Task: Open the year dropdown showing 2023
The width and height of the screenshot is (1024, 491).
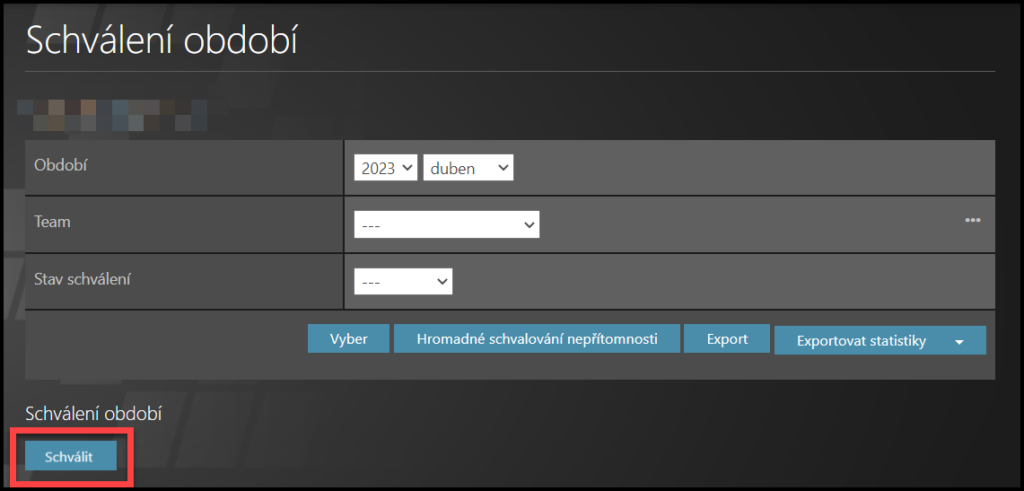Action: tap(385, 169)
